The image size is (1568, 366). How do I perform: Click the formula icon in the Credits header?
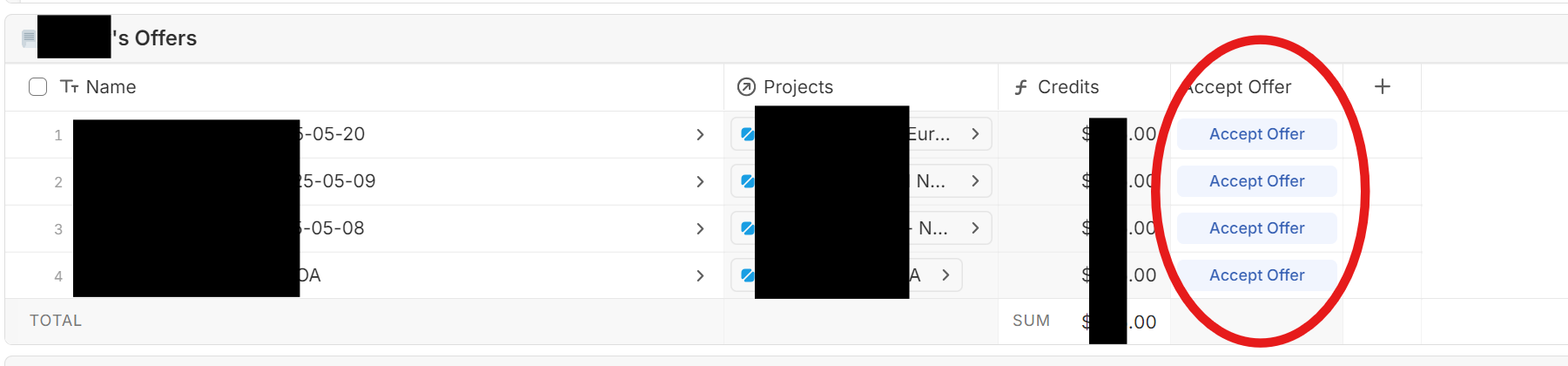coord(1021,87)
